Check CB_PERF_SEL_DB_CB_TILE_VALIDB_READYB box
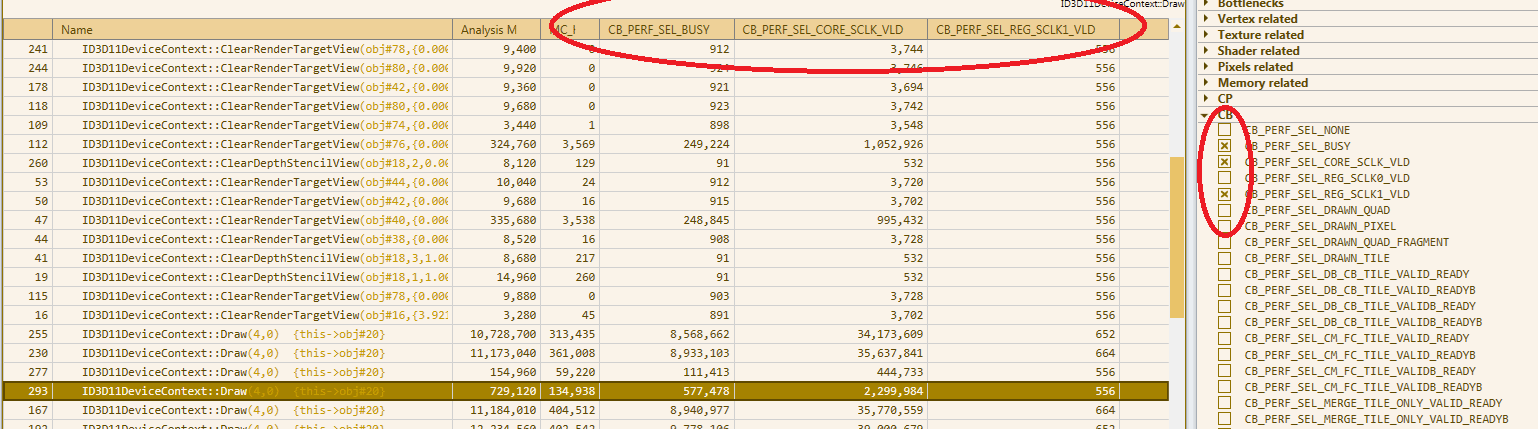The height and width of the screenshot is (429, 1538). pos(1224,322)
